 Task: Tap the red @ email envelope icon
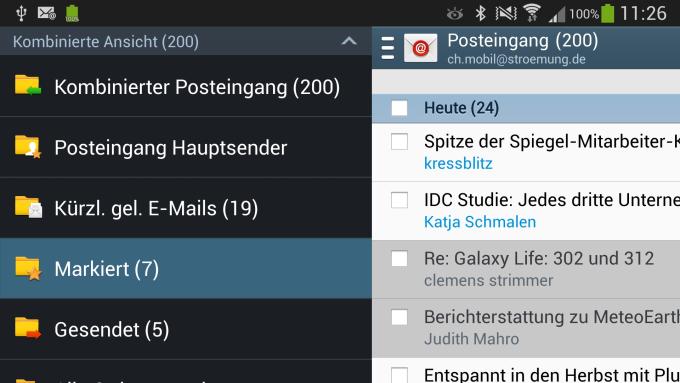pyautogui.click(x=420, y=48)
